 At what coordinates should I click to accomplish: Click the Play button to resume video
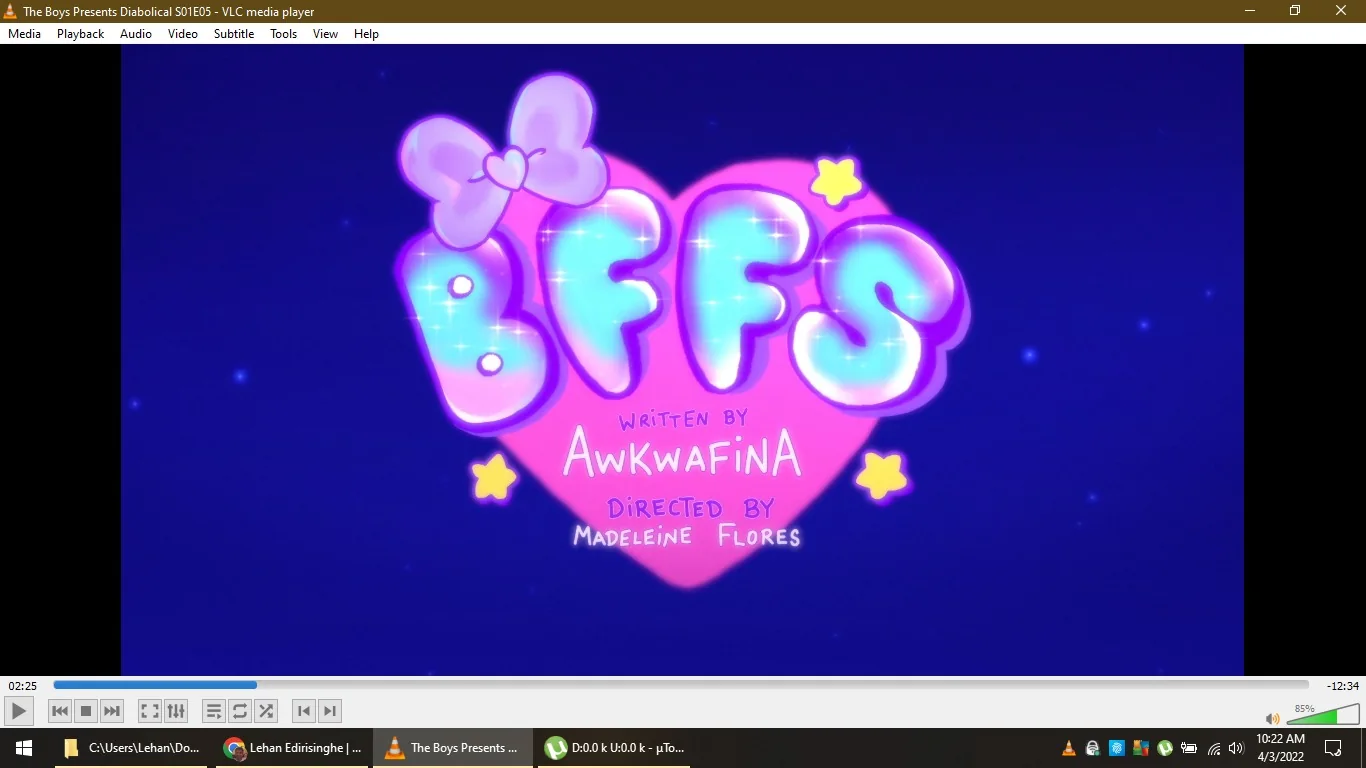(x=18, y=711)
